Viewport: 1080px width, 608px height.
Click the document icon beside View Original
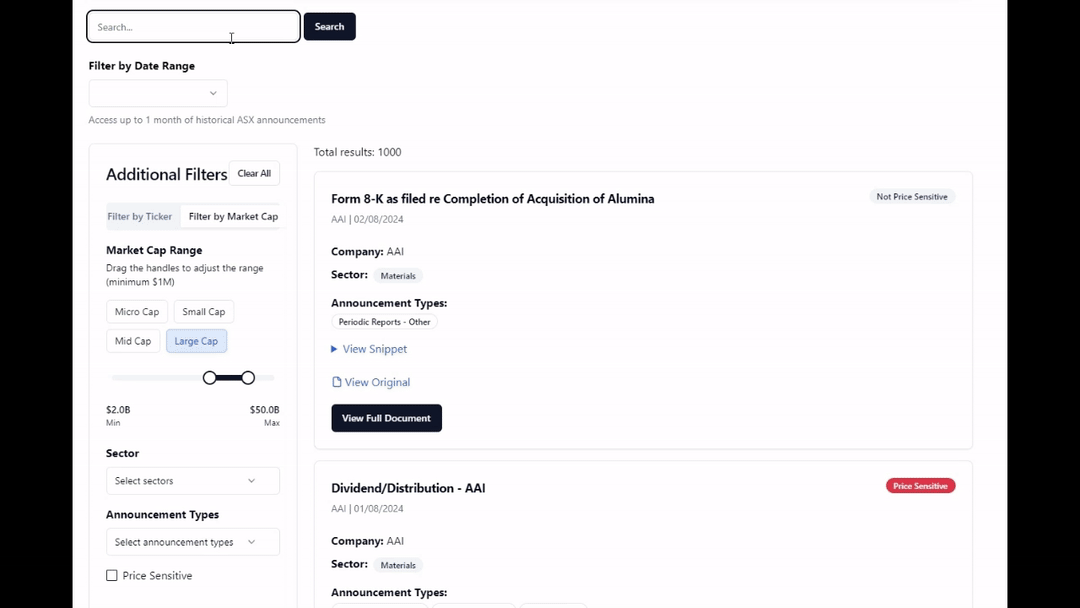coord(336,382)
